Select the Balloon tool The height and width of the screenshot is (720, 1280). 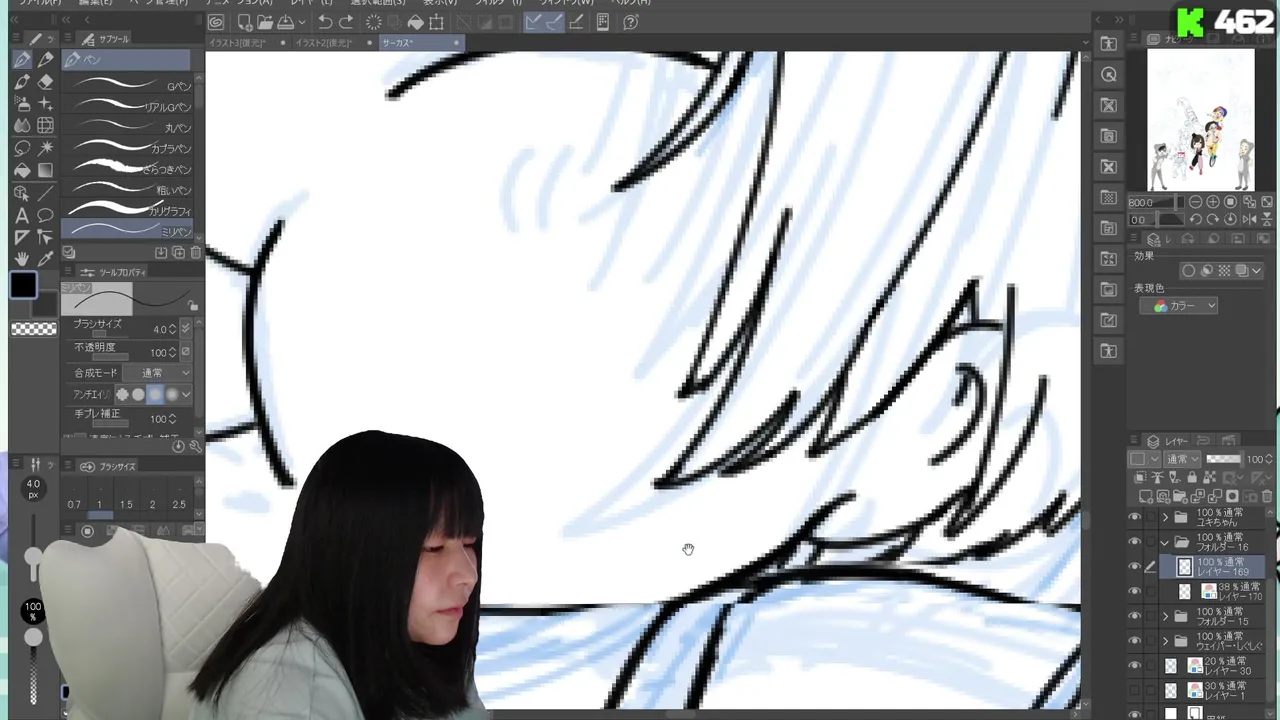point(45,215)
